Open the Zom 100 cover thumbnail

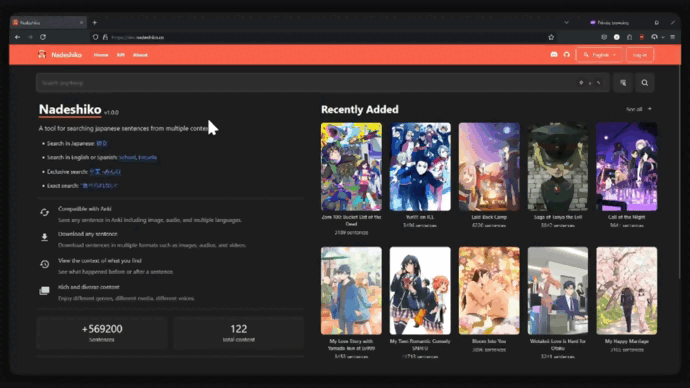(x=351, y=167)
